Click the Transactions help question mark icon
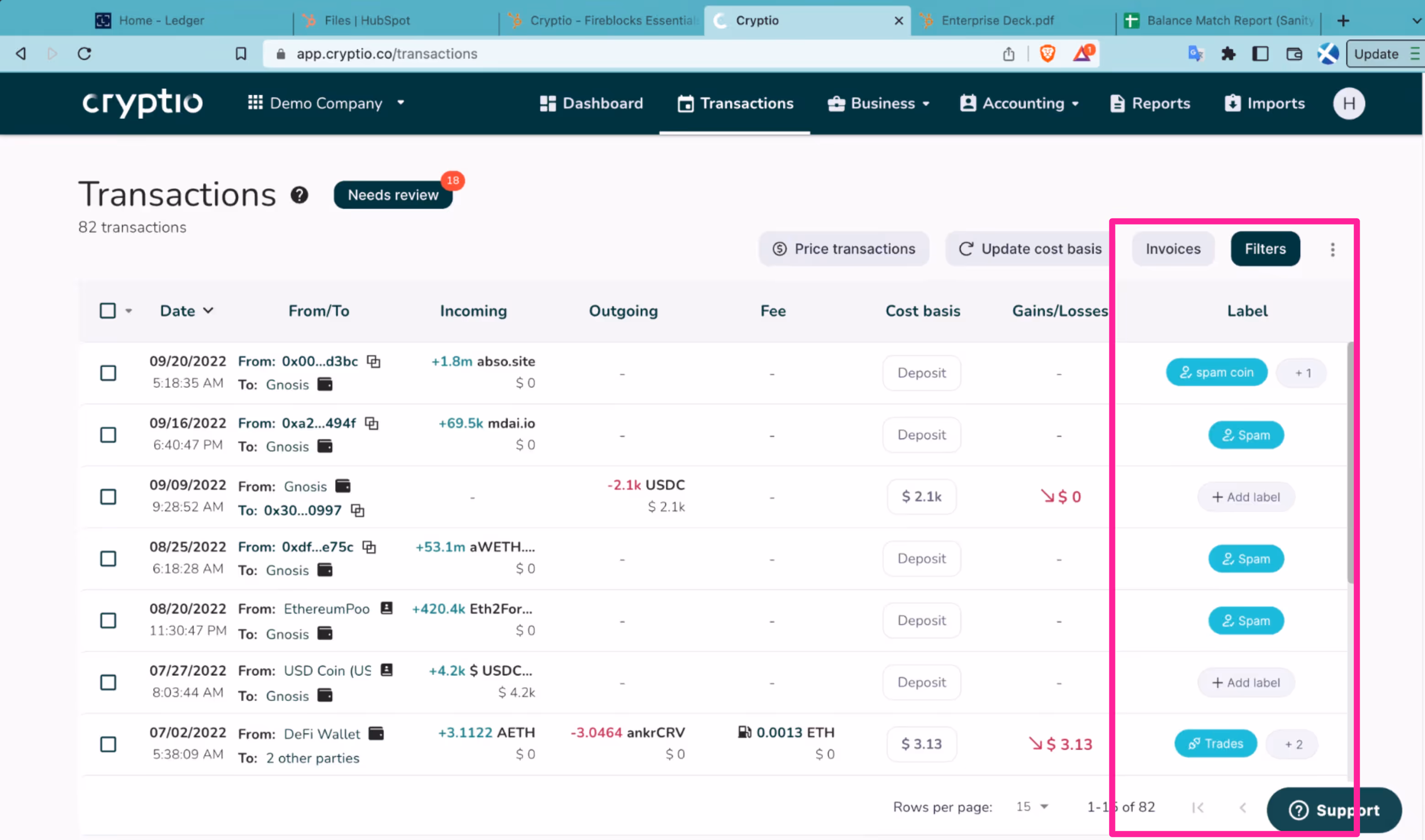The image size is (1425, 840). (300, 195)
